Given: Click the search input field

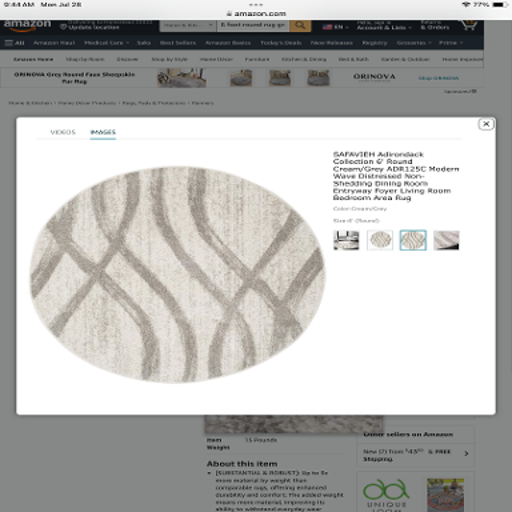Looking at the screenshot, I should (253, 25).
